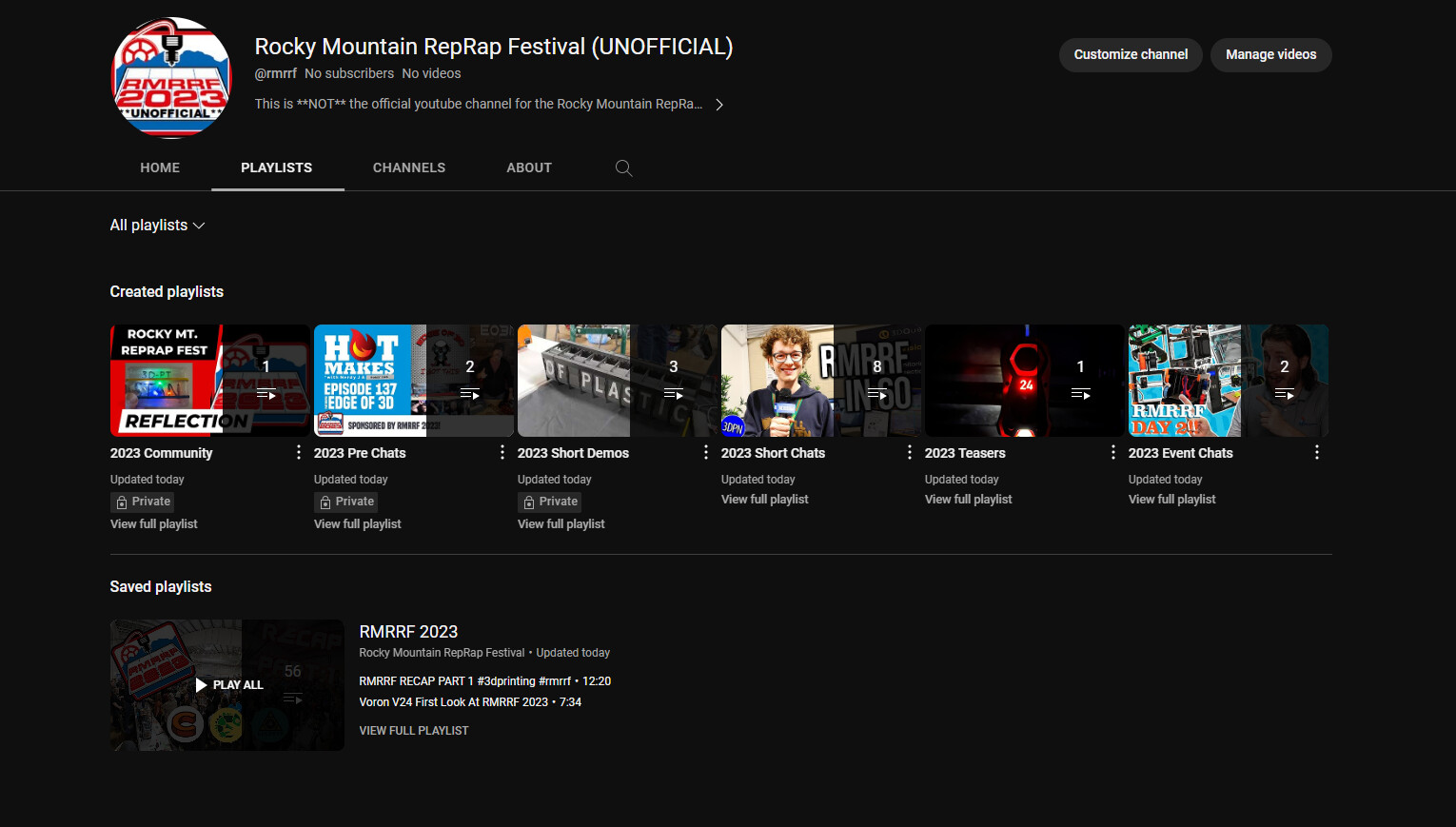Click the Rocky Mountain RepRap Festival channel name link

click(442, 653)
